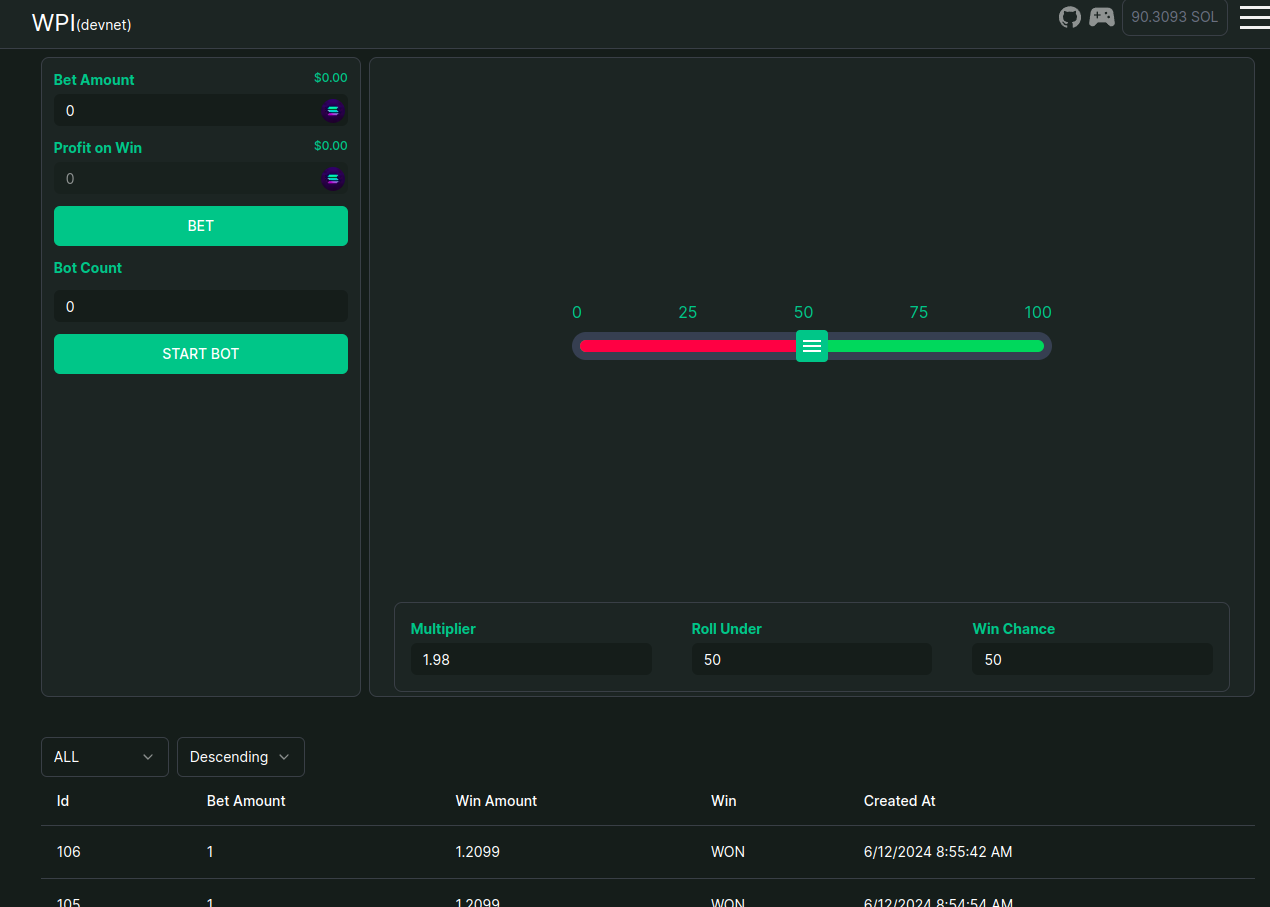Click the slider label 100
This screenshot has width=1270, height=907.
[x=1038, y=312]
